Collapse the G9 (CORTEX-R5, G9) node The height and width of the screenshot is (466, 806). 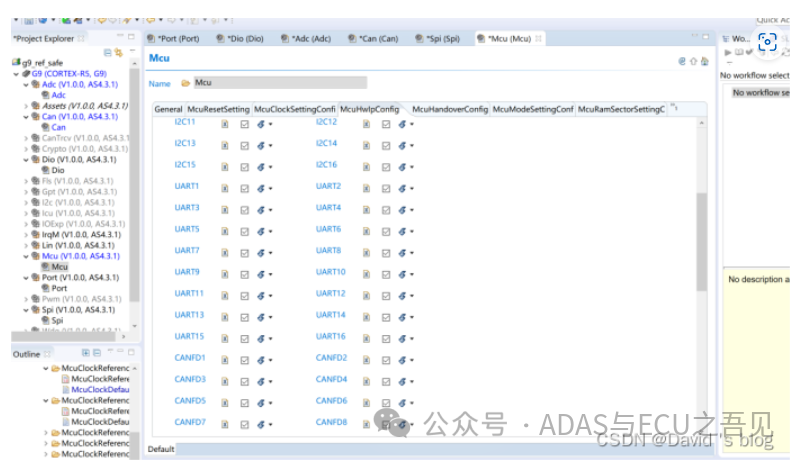point(16,74)
